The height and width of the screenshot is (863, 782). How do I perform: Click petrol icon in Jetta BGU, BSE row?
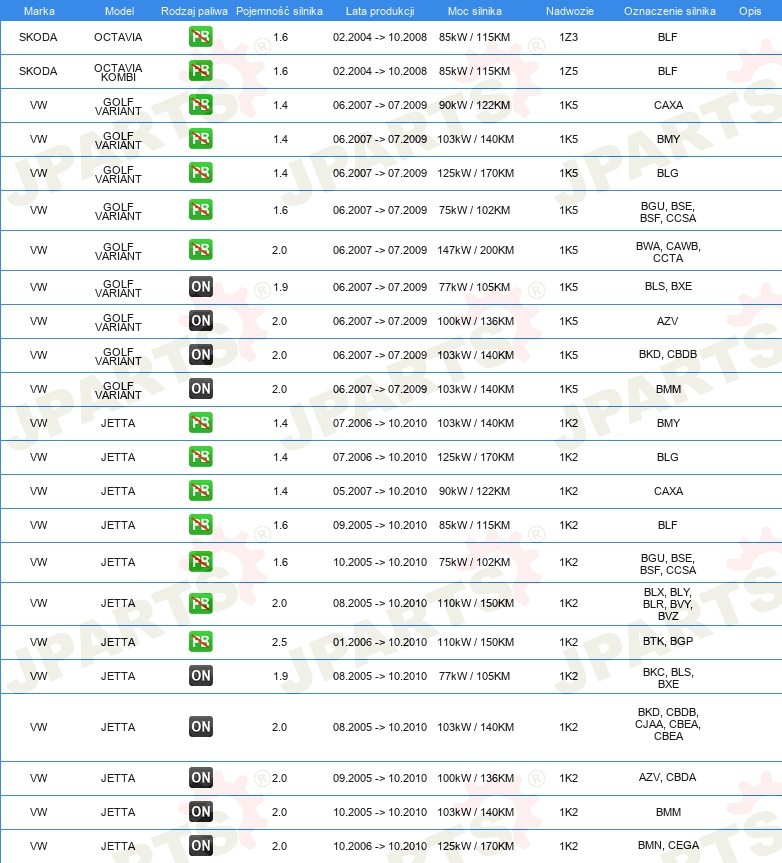[x=200, y=562]
